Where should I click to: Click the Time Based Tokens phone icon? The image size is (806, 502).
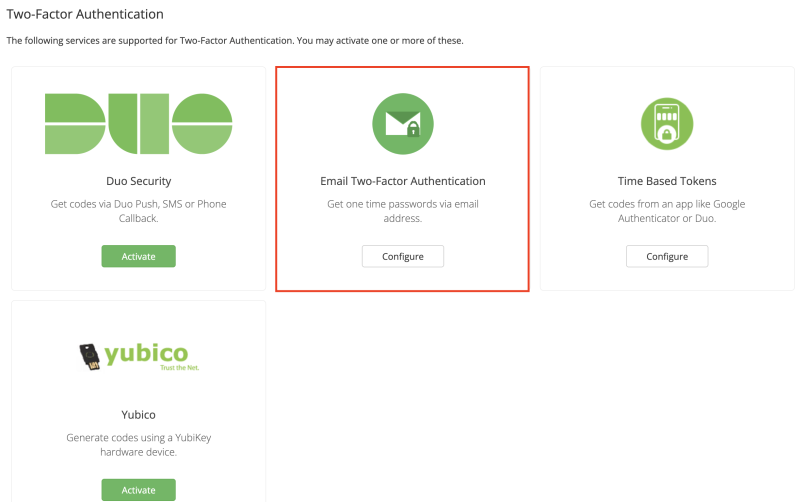coord(667,124)
